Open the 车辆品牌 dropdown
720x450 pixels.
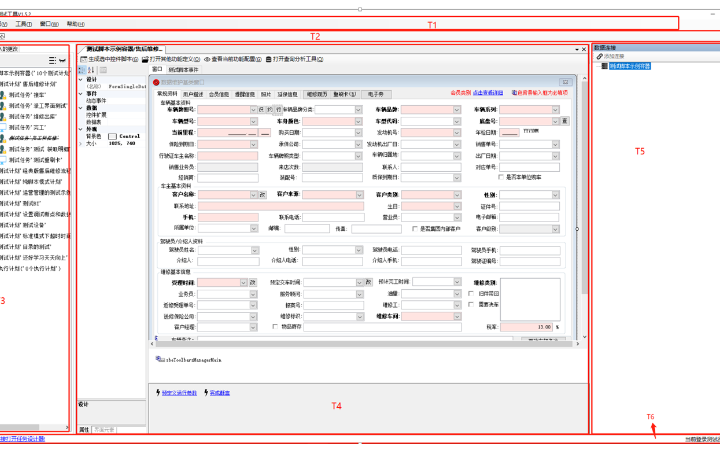click(456, 110)
